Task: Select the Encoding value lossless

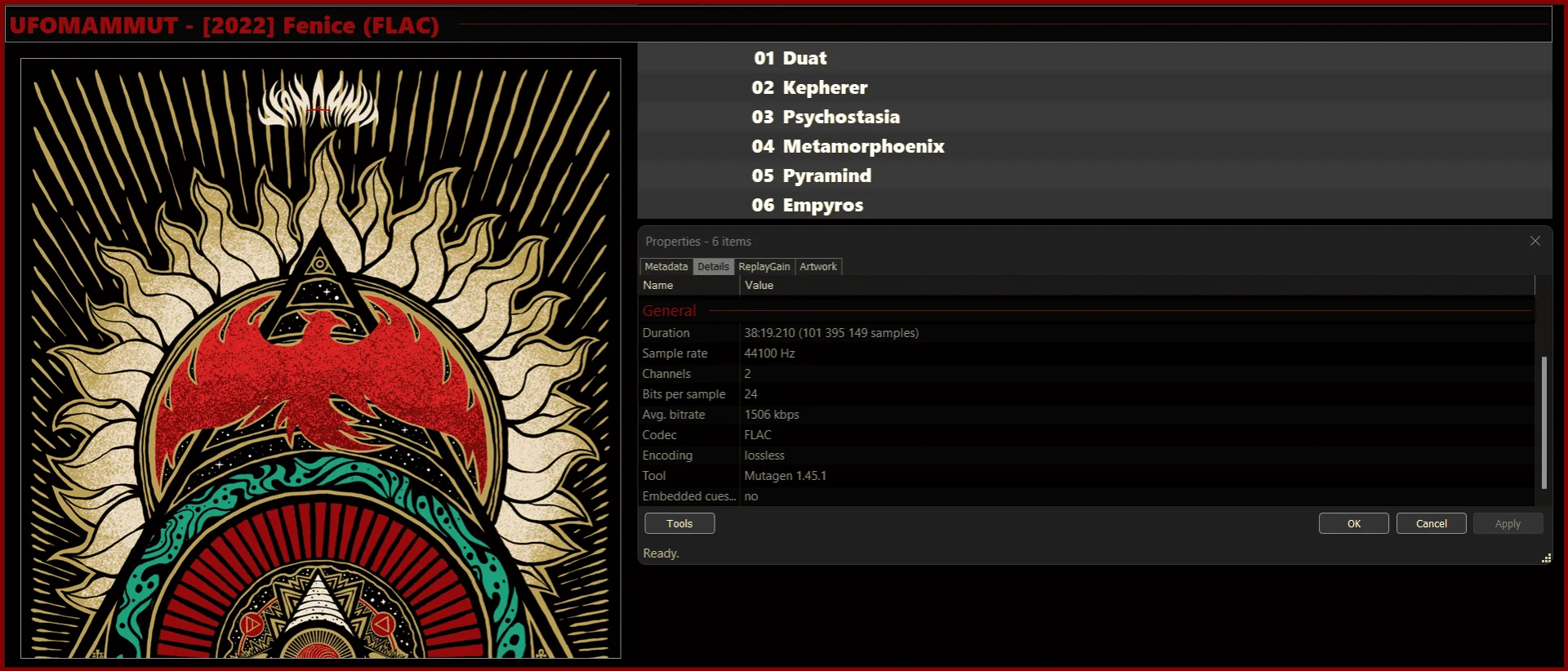Action: point(764,455)
